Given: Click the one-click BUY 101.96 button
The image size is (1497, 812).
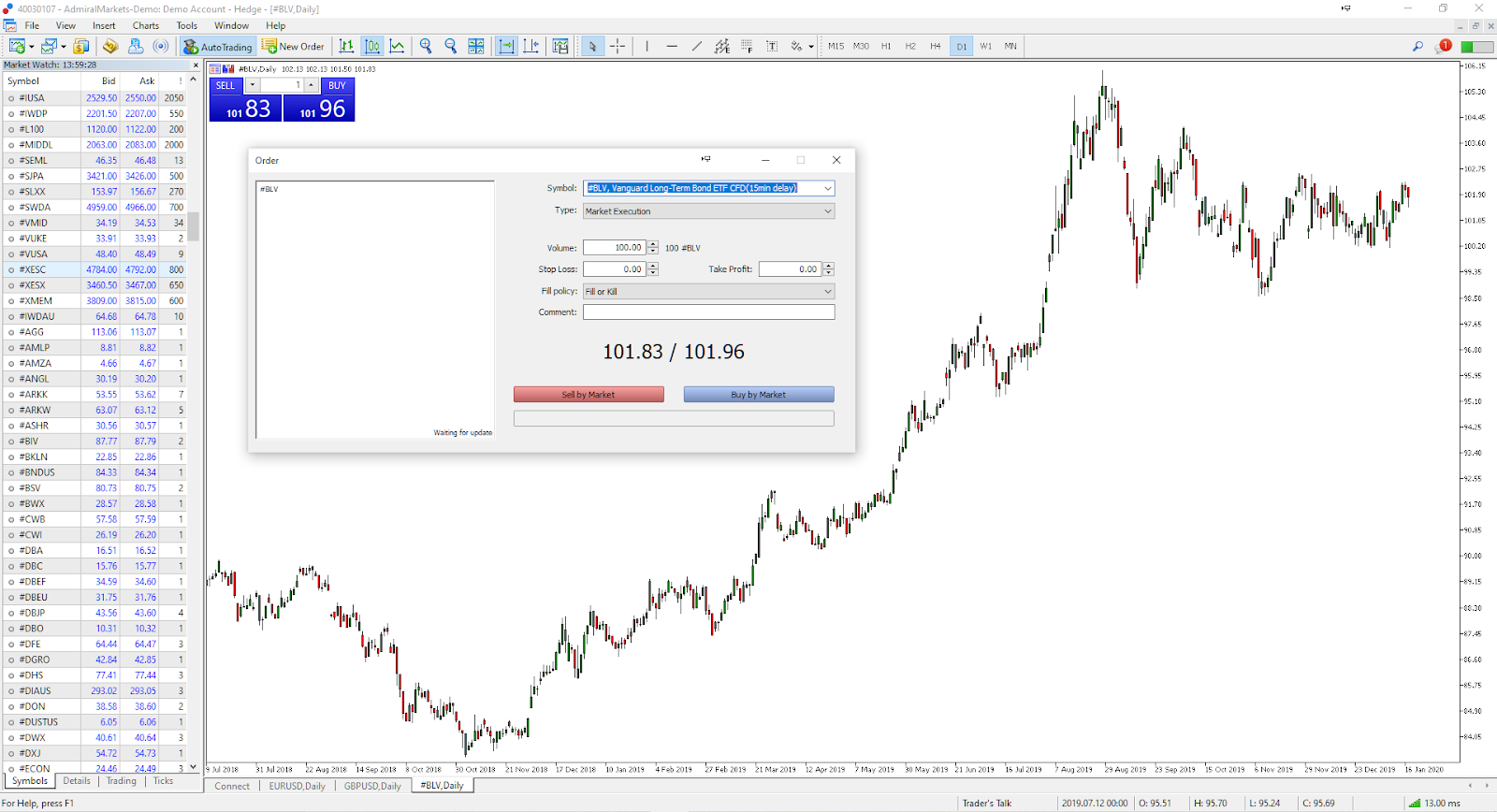Looking at the screenshot, I should coord(319,109).
